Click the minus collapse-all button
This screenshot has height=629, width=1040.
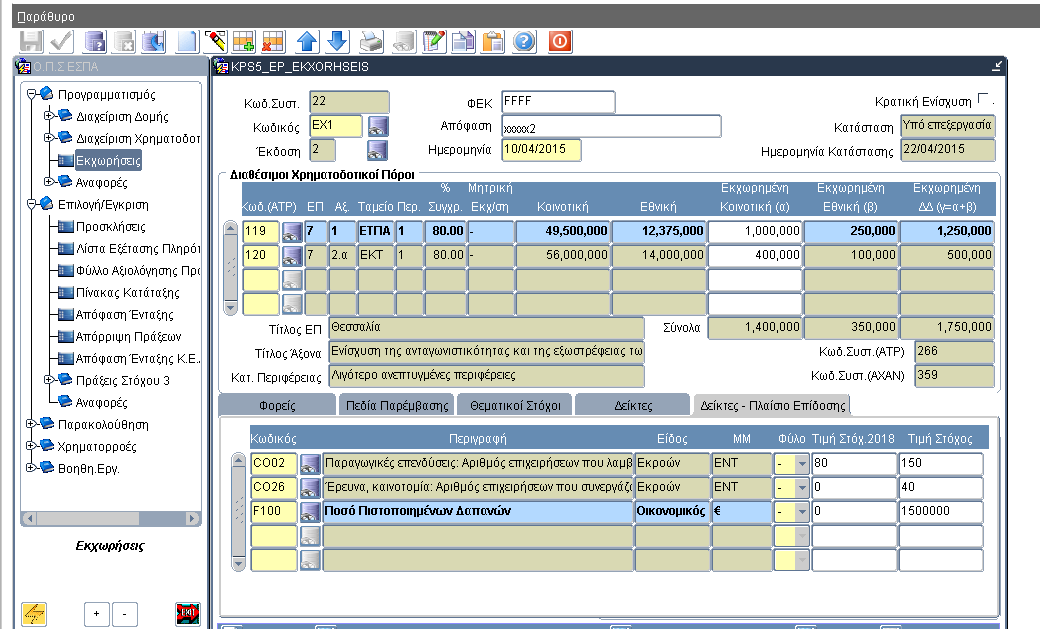[x=125, y=614]
